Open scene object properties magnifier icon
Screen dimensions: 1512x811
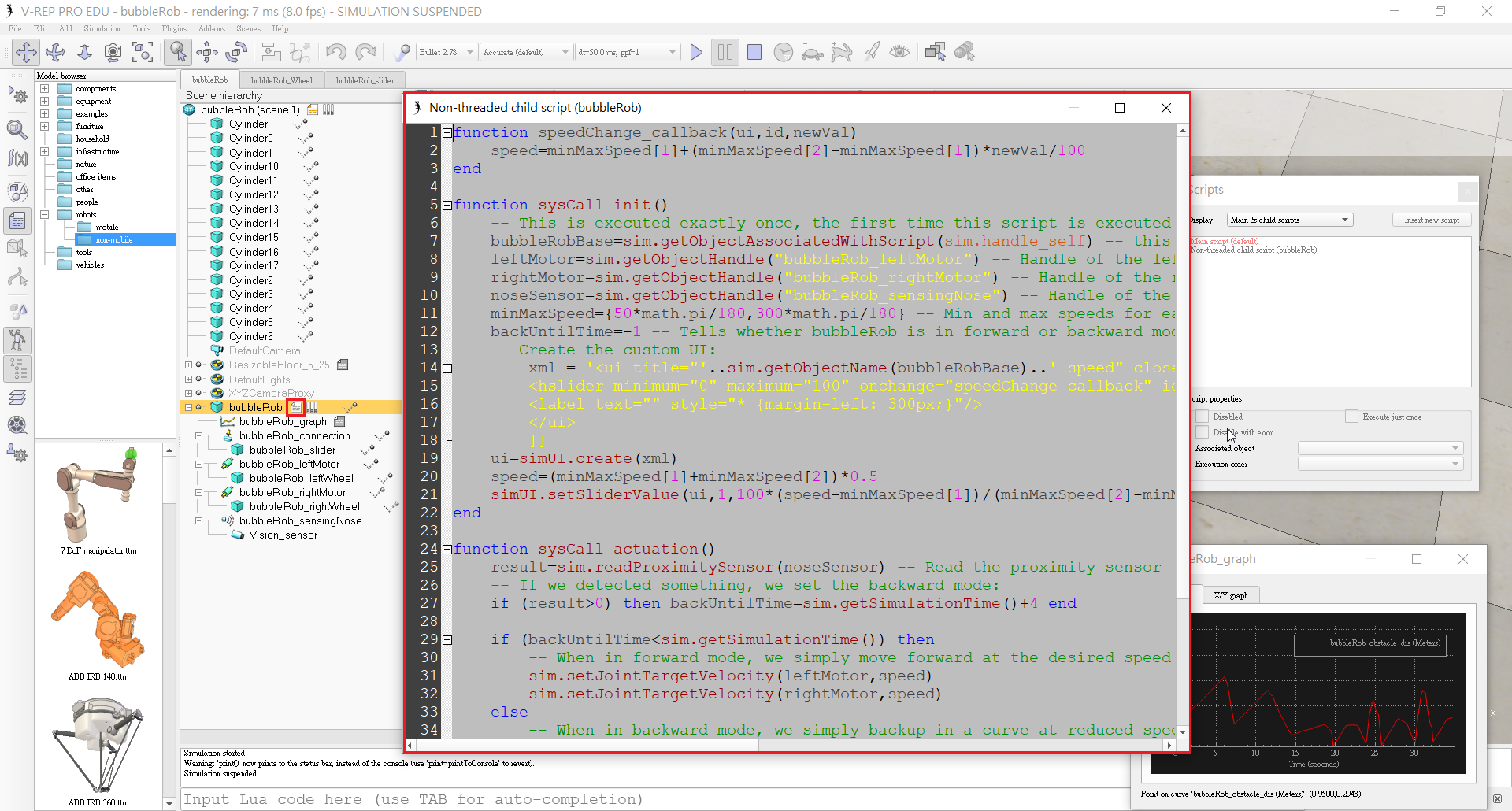pos(17,128)
